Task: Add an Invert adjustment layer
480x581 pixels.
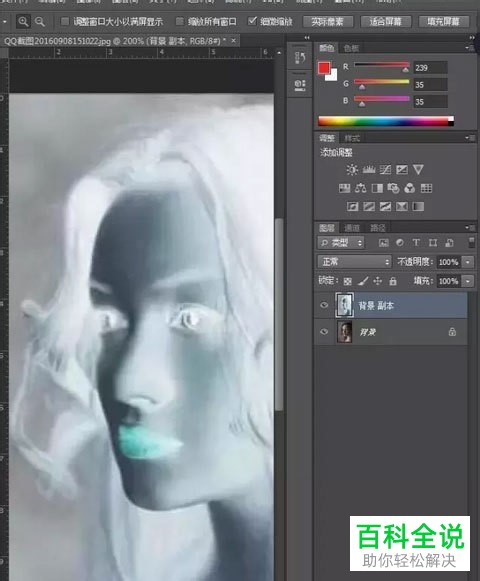Action: (x=352, y=206)
